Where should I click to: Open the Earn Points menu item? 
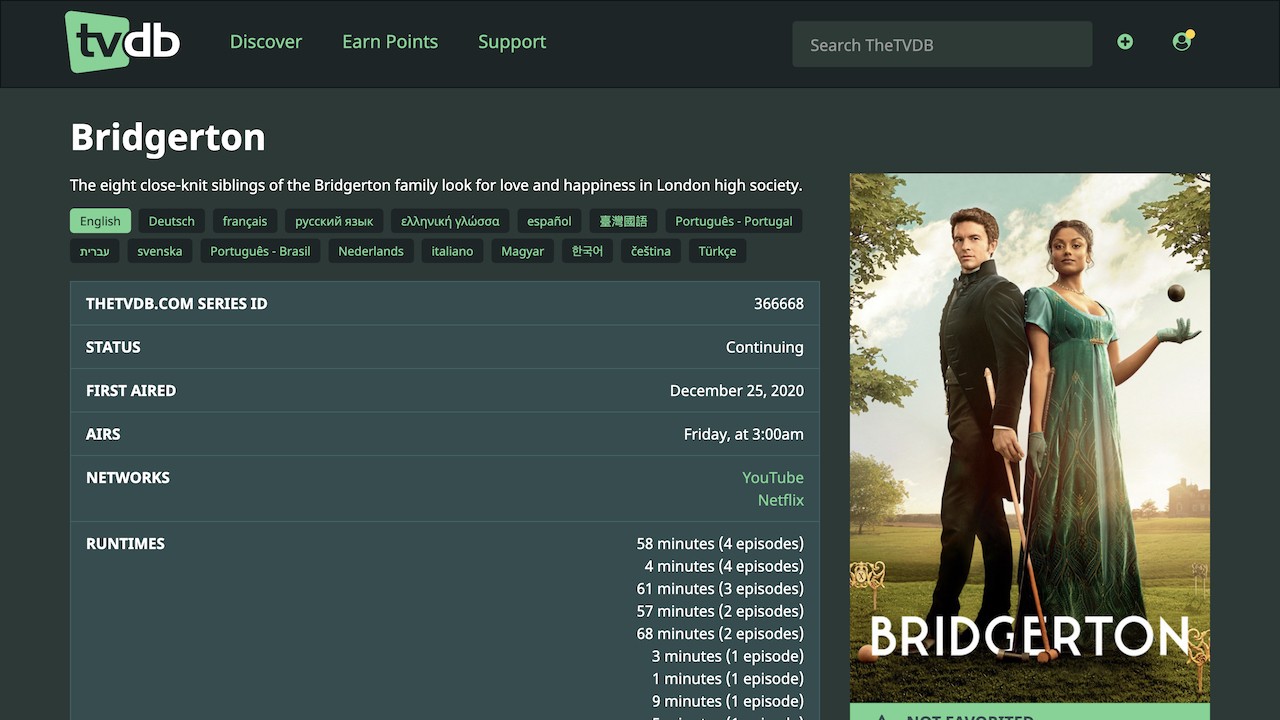[390, 42]
